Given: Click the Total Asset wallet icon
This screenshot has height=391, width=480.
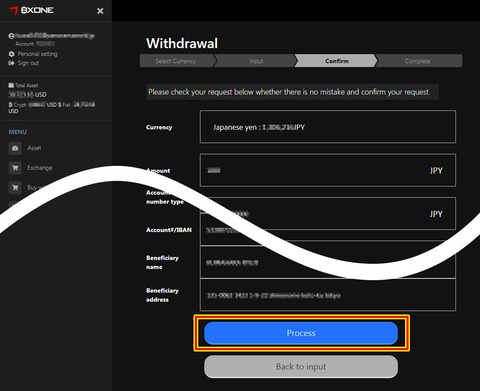Looking at the screenshot, I should [x=11, y=85].
